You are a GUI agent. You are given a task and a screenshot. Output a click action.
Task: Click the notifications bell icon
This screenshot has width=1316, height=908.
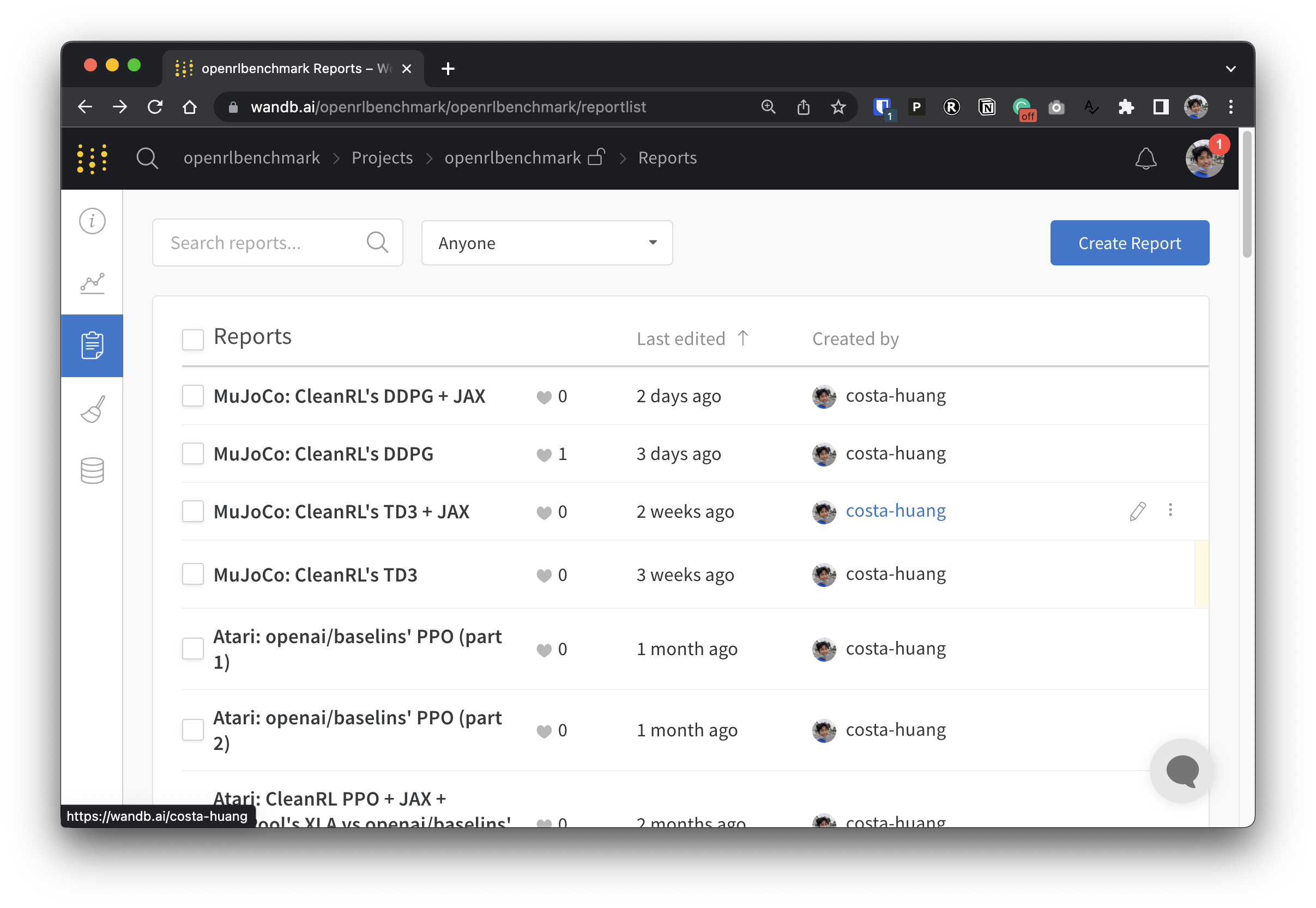click(1145, 158)
